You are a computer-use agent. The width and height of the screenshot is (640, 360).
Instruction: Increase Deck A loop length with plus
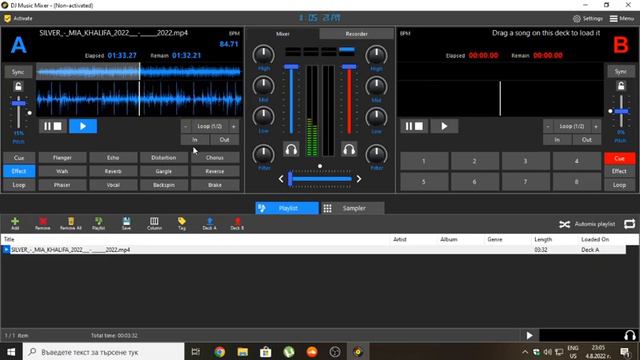click(x=234, y=127)
